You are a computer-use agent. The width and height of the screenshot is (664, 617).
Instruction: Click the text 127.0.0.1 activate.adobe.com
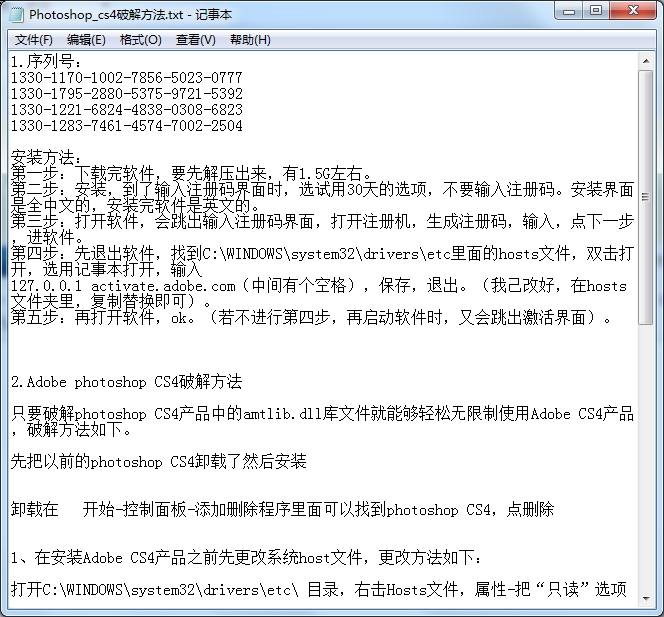point(123,286)
